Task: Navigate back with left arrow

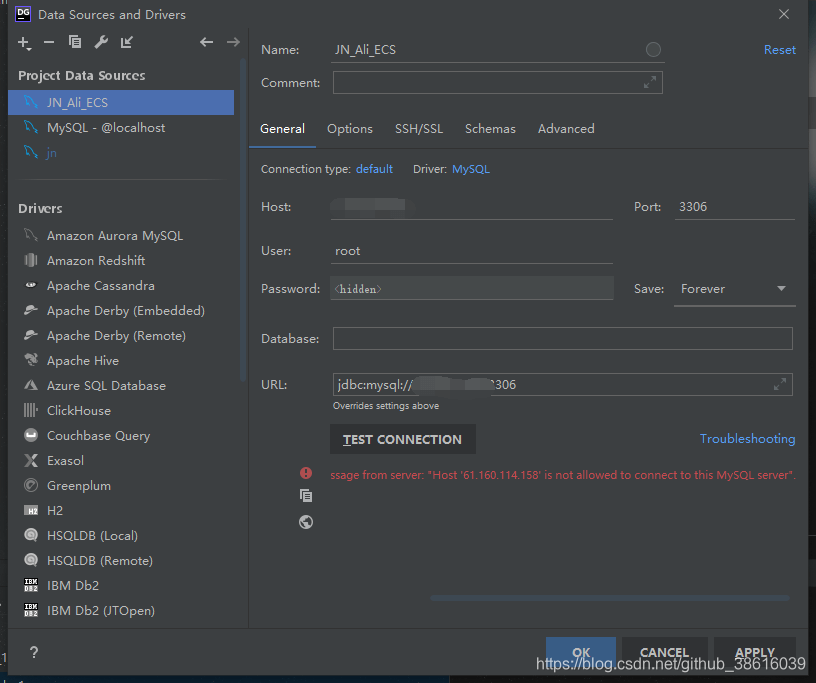Action: point(207,42)
